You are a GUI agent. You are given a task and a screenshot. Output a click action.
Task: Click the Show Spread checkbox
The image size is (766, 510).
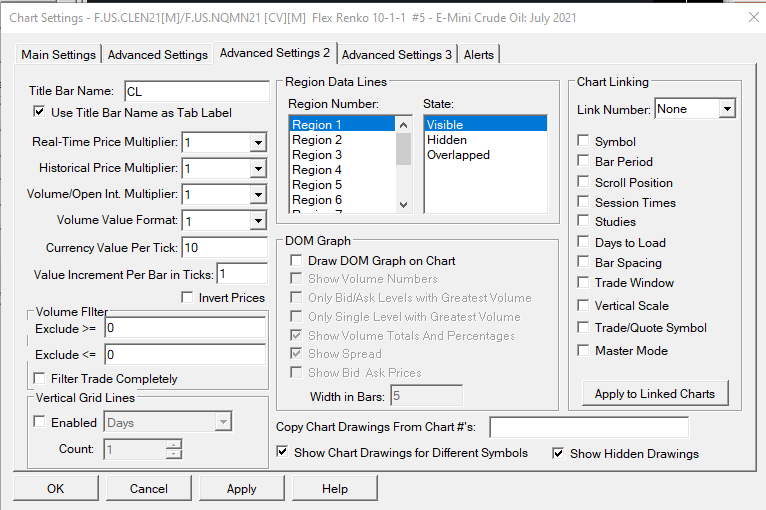pos(296,353)
